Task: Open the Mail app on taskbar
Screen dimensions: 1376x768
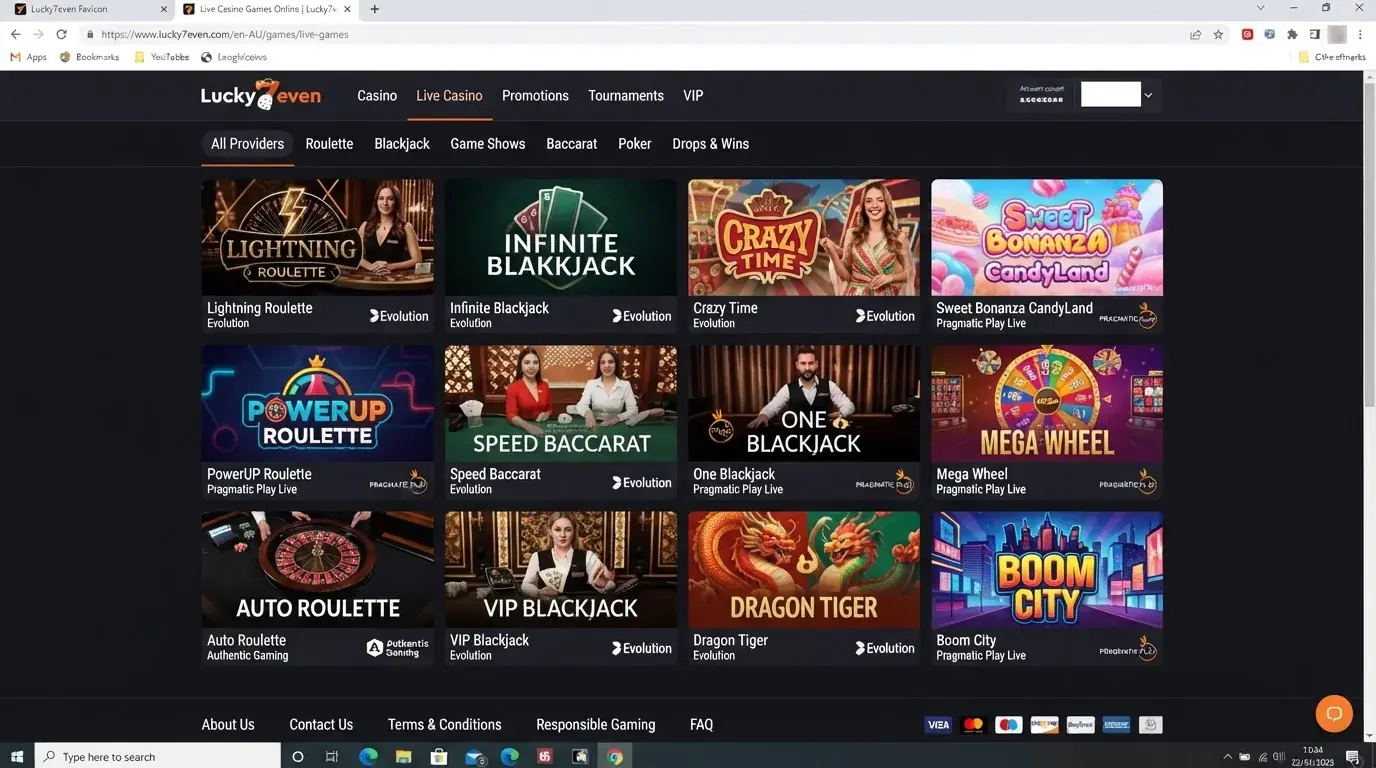Action: pyautogui.click(x=474, y=757)
